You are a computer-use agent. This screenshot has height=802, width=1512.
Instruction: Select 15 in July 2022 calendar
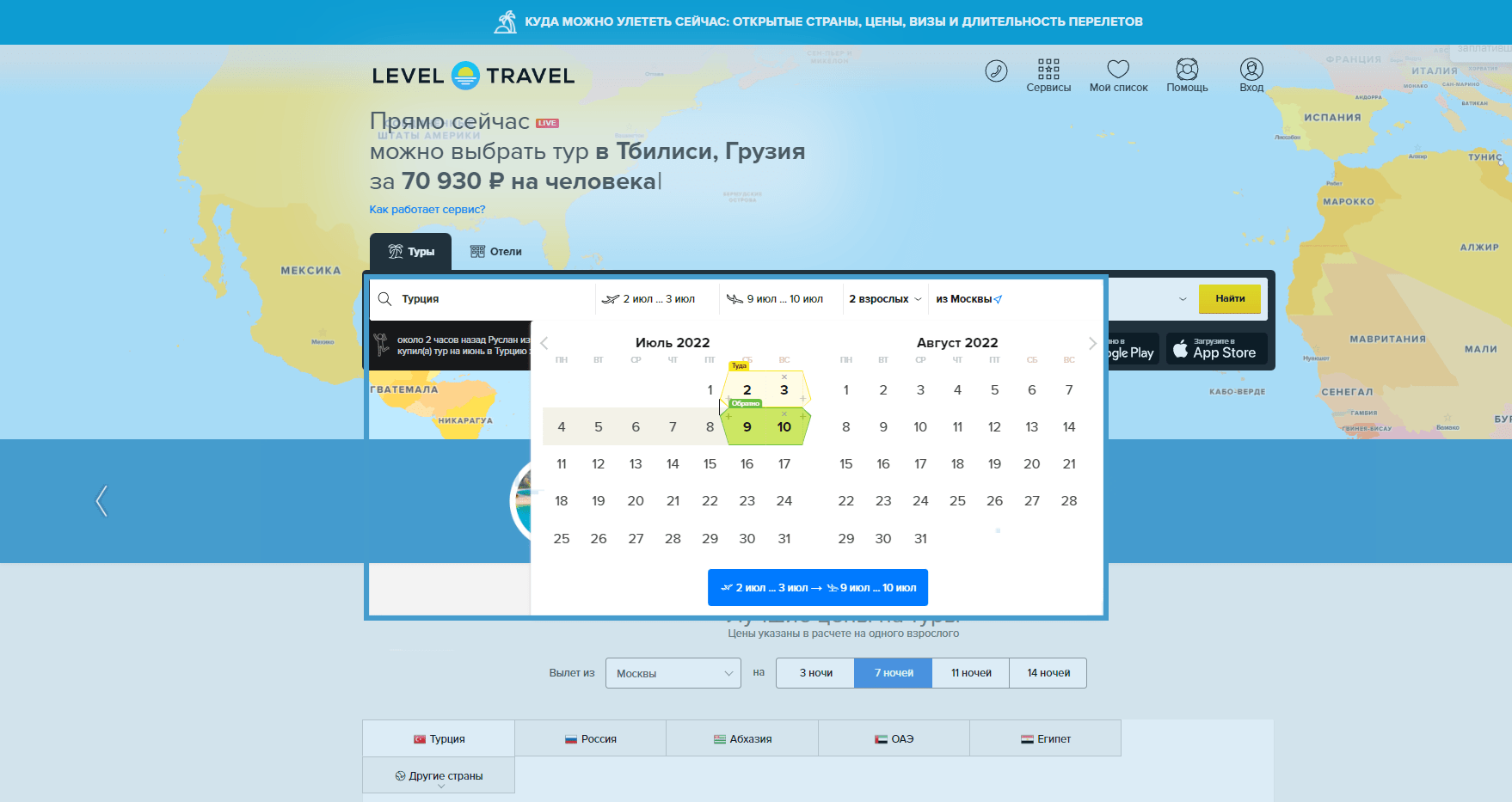click(x=710, y=464)
